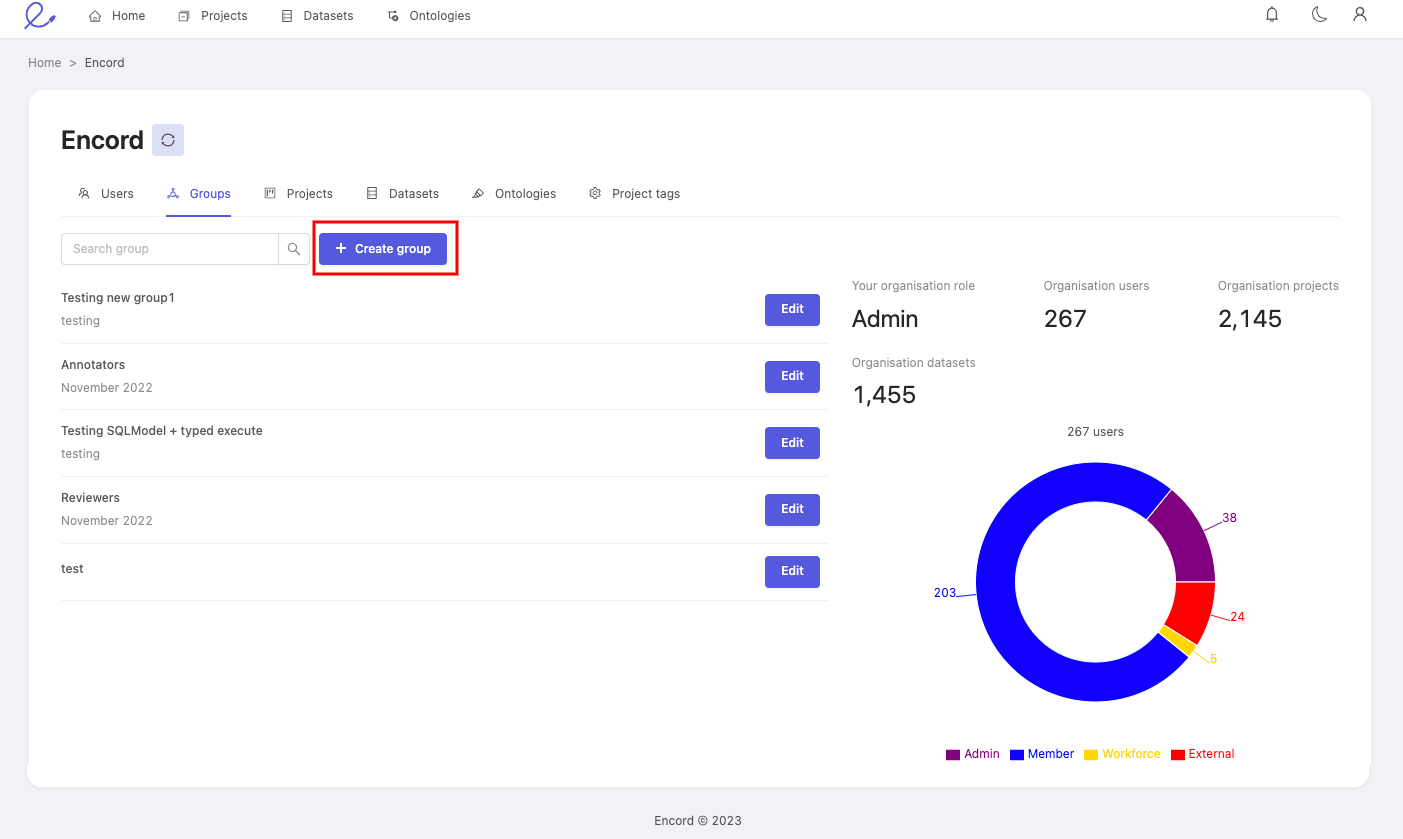Click the search magnifier icon button
Image resolution: width=1403 pixels, height=839 pixels.
[294, 249]
